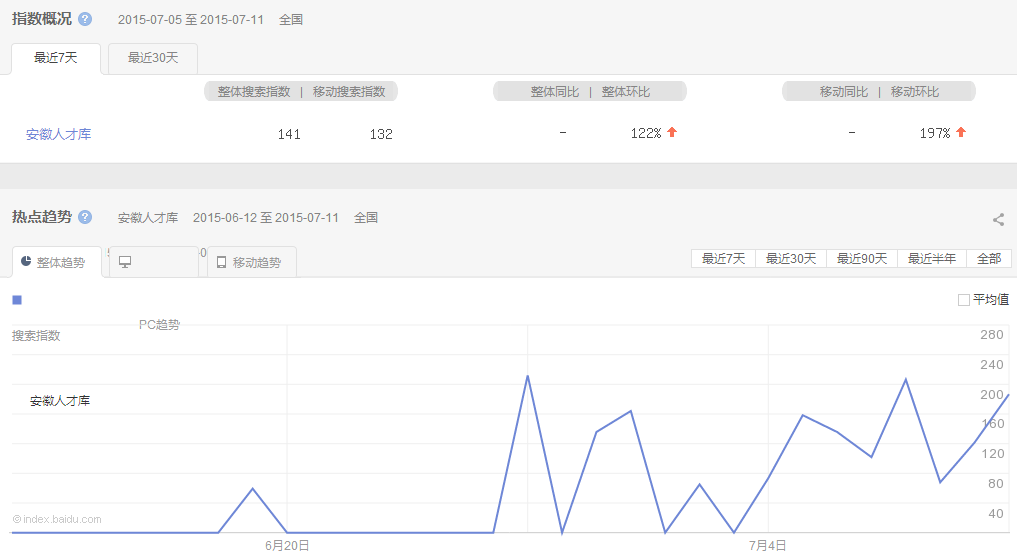
Task: Show chart for 最近7天 range
Action: point(723,258)
